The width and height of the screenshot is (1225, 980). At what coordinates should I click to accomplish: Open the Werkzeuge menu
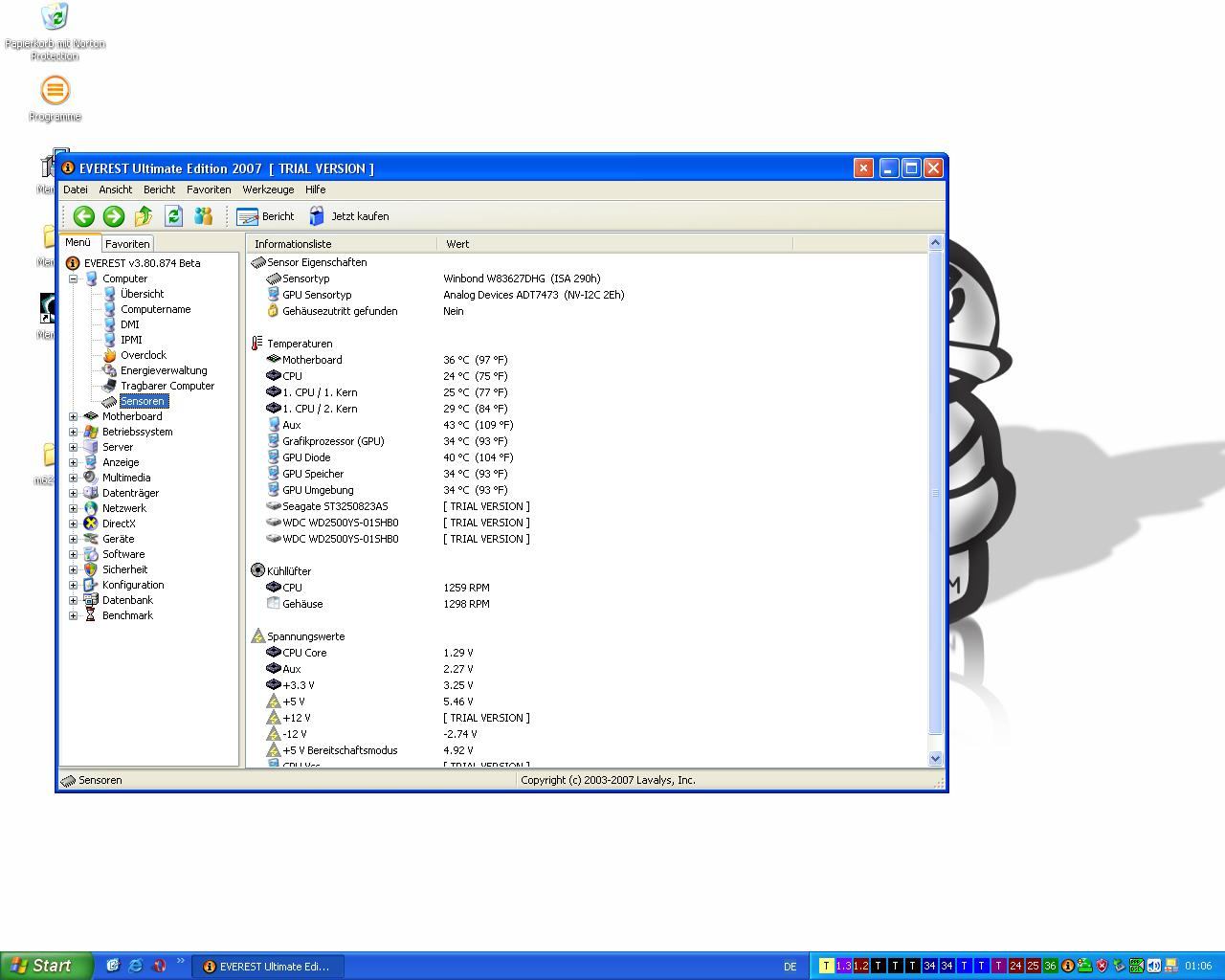click(x=268, y=189)
